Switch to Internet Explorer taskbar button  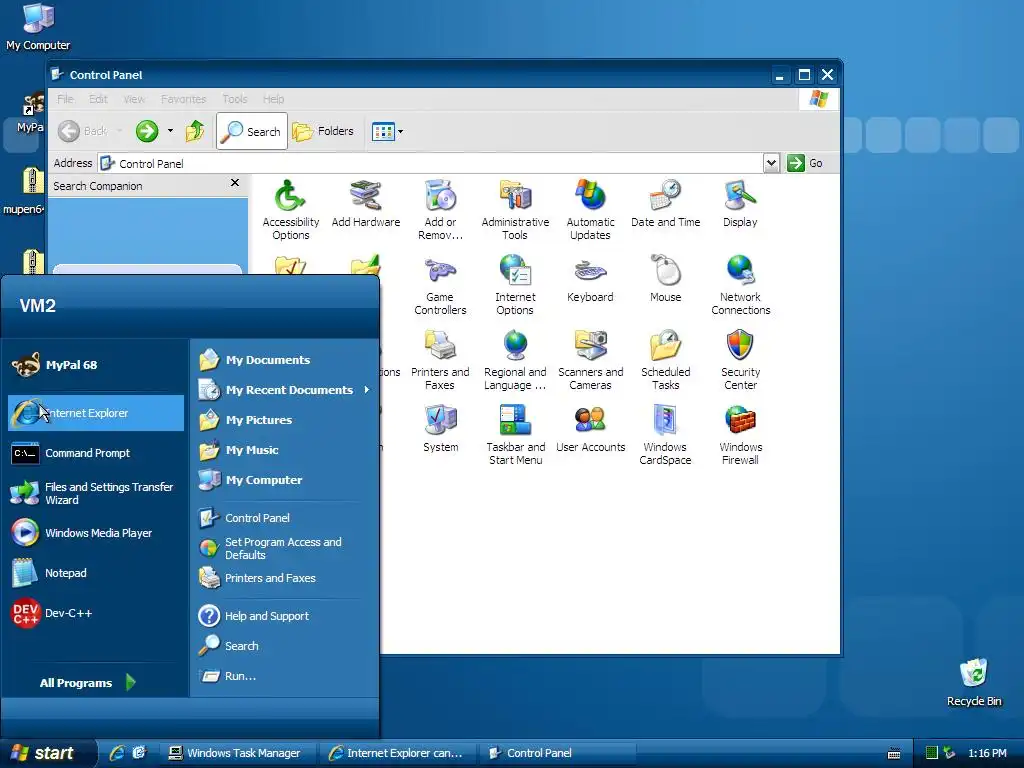coord(398,753)
